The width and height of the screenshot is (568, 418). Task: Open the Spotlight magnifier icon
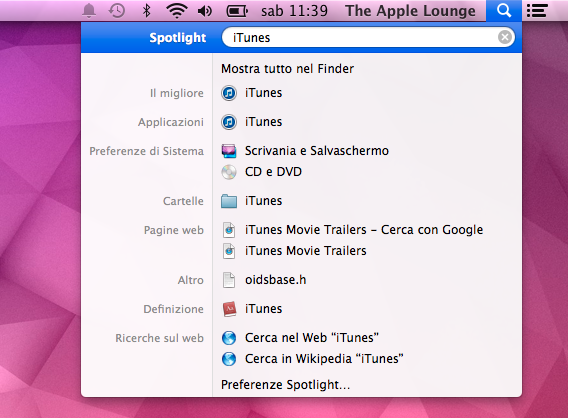[x=504, y=11]
